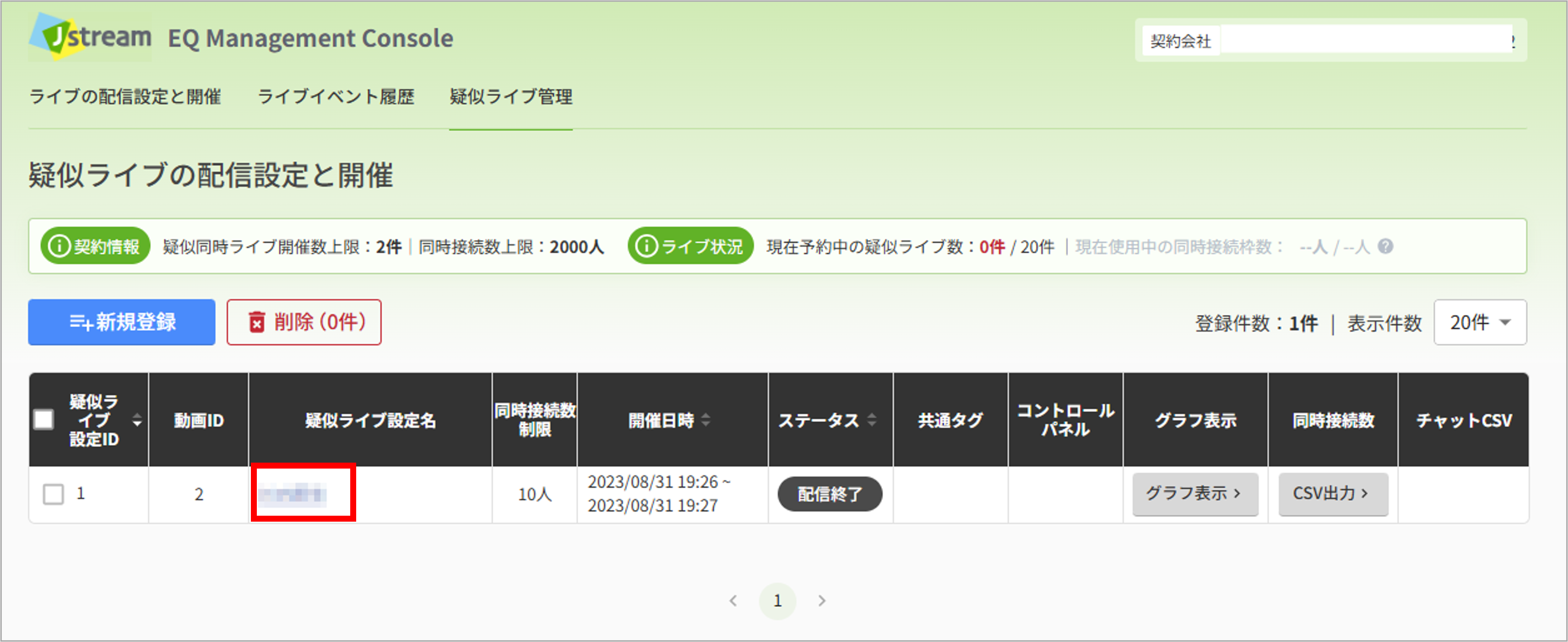The image size is (1568, 642).
Task: Click the 疑似同時ライブ開催数上限：2件 text
Action: tap(282, 247)
